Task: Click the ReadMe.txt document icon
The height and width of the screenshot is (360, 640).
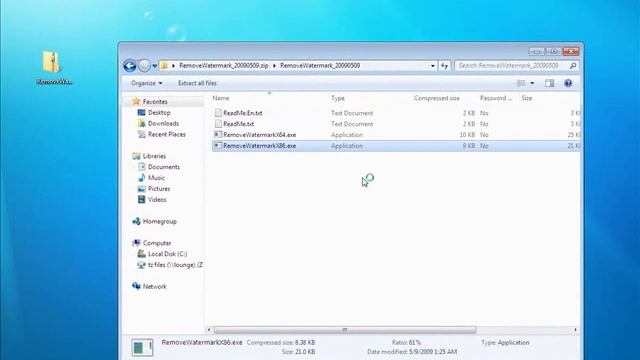Action: [218, 124]
